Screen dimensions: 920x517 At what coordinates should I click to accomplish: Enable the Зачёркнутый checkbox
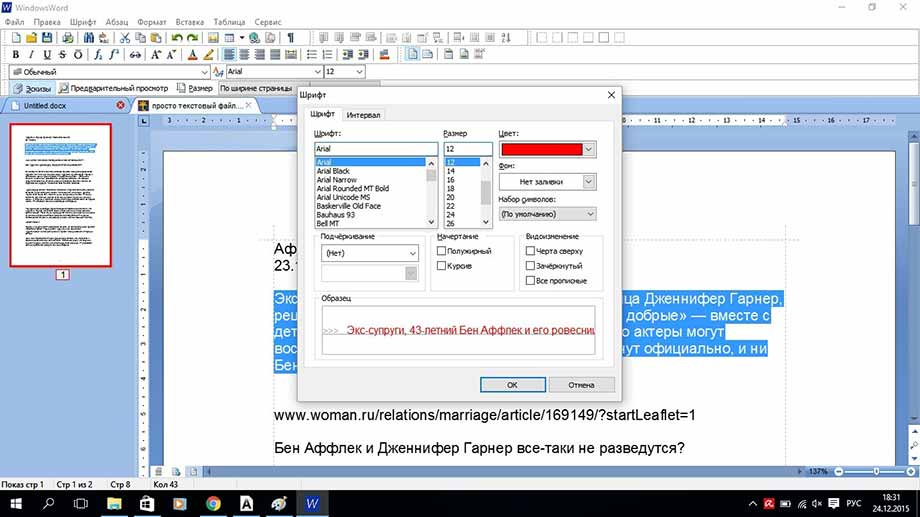pyautogui.click(x=530, y=266)
